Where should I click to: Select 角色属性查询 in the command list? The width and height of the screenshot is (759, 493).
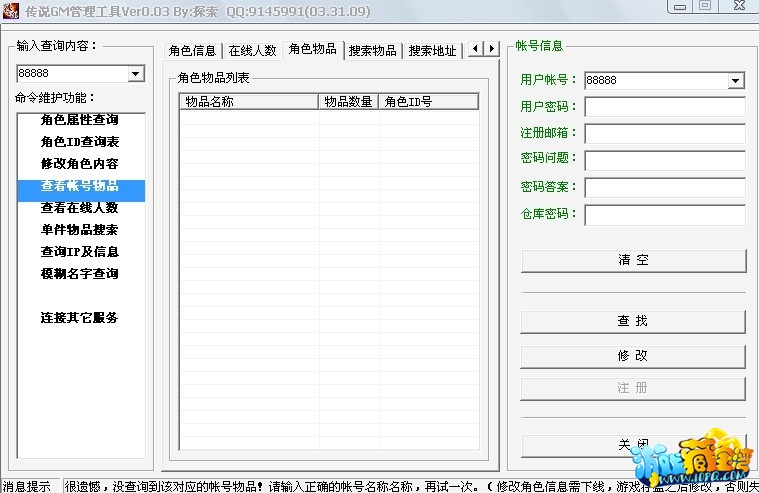(x=79, y=120)
